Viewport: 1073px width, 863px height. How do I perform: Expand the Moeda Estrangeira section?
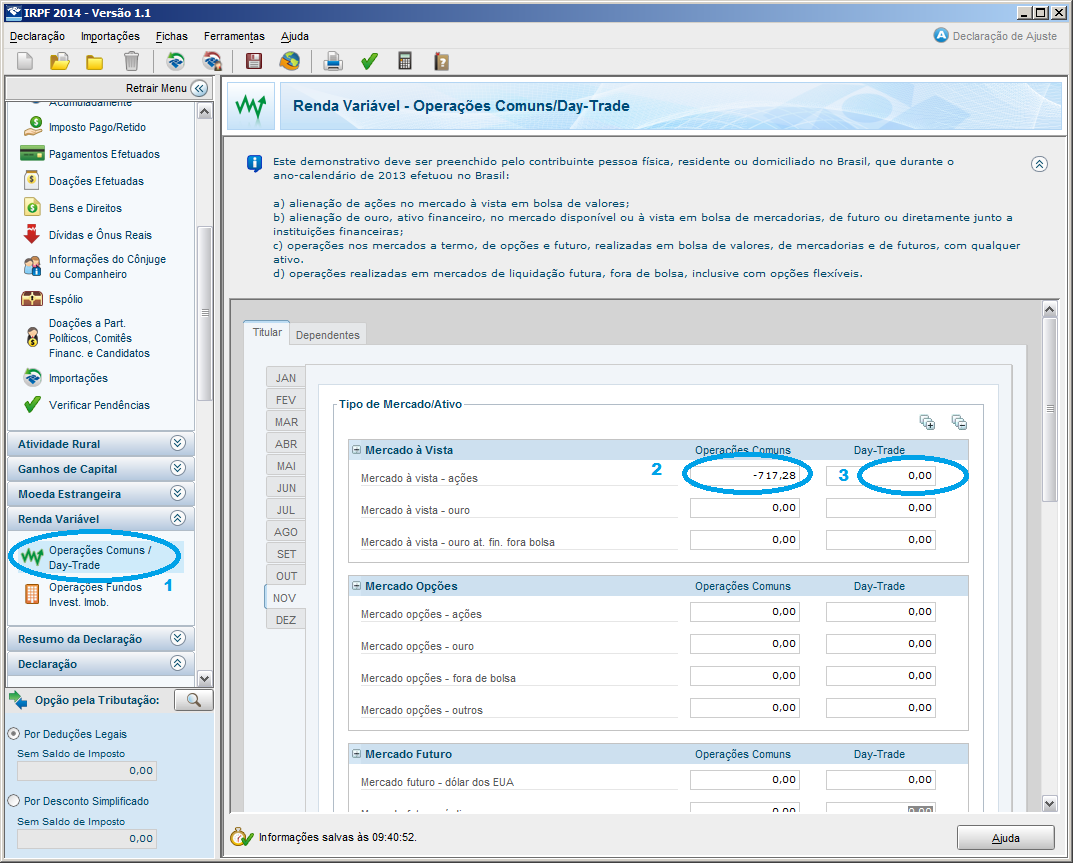point(178,493)
